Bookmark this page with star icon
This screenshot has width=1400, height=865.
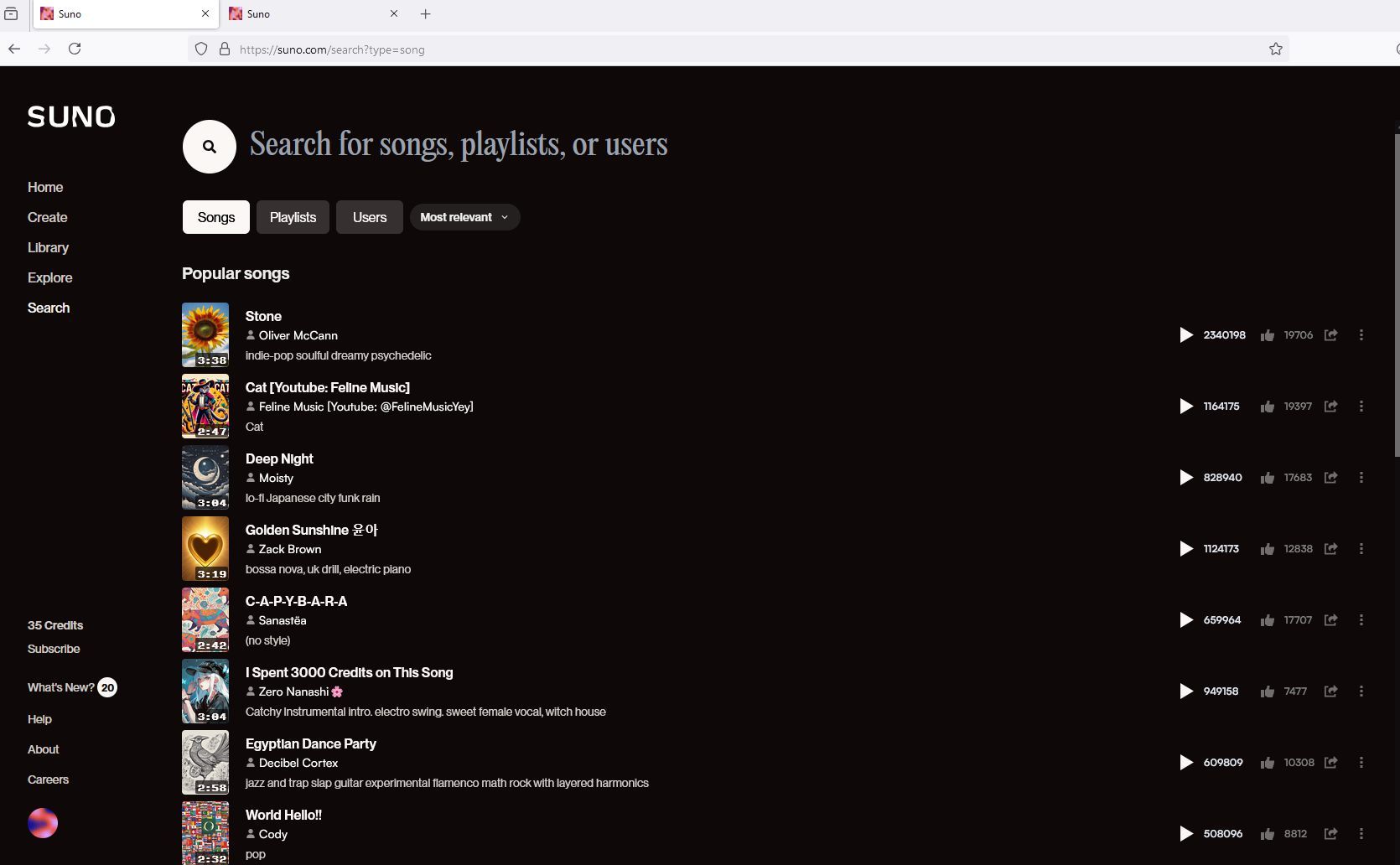(1276, 49)
